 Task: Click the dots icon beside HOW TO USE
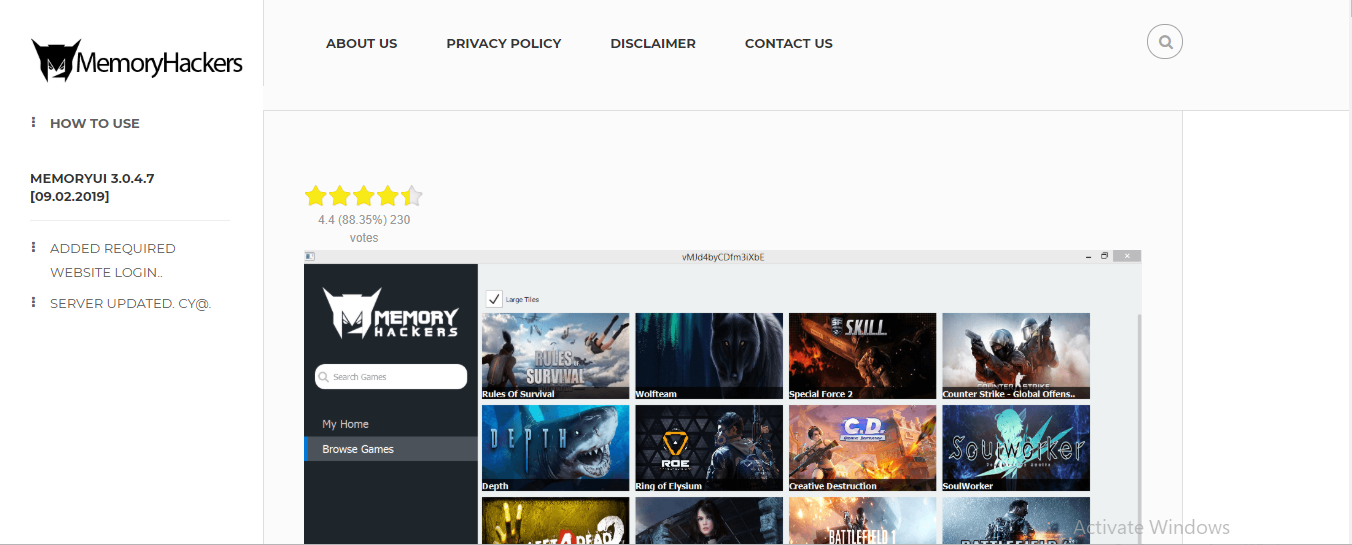[34, 123]
